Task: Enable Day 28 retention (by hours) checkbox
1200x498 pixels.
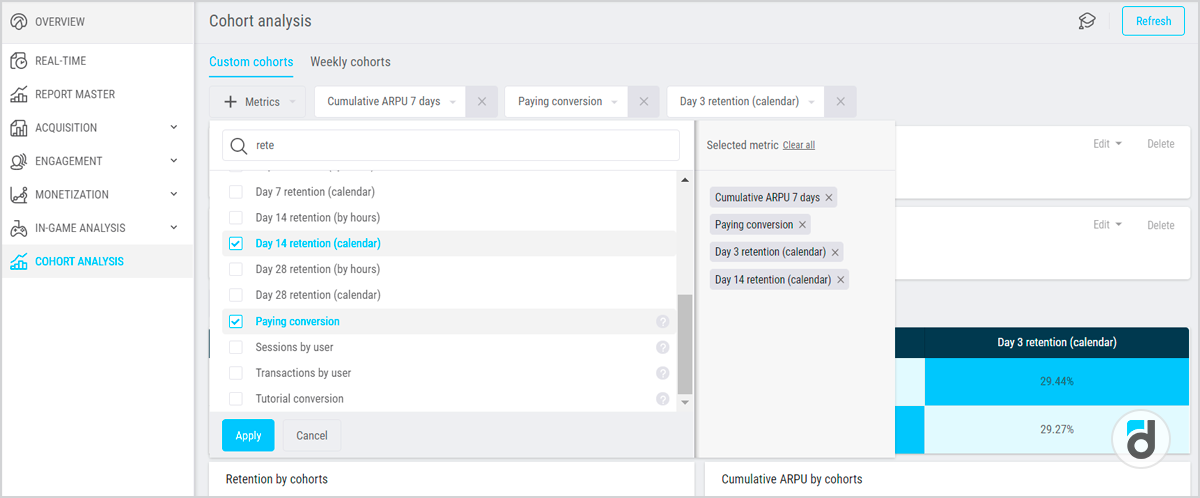Action: 236,270
